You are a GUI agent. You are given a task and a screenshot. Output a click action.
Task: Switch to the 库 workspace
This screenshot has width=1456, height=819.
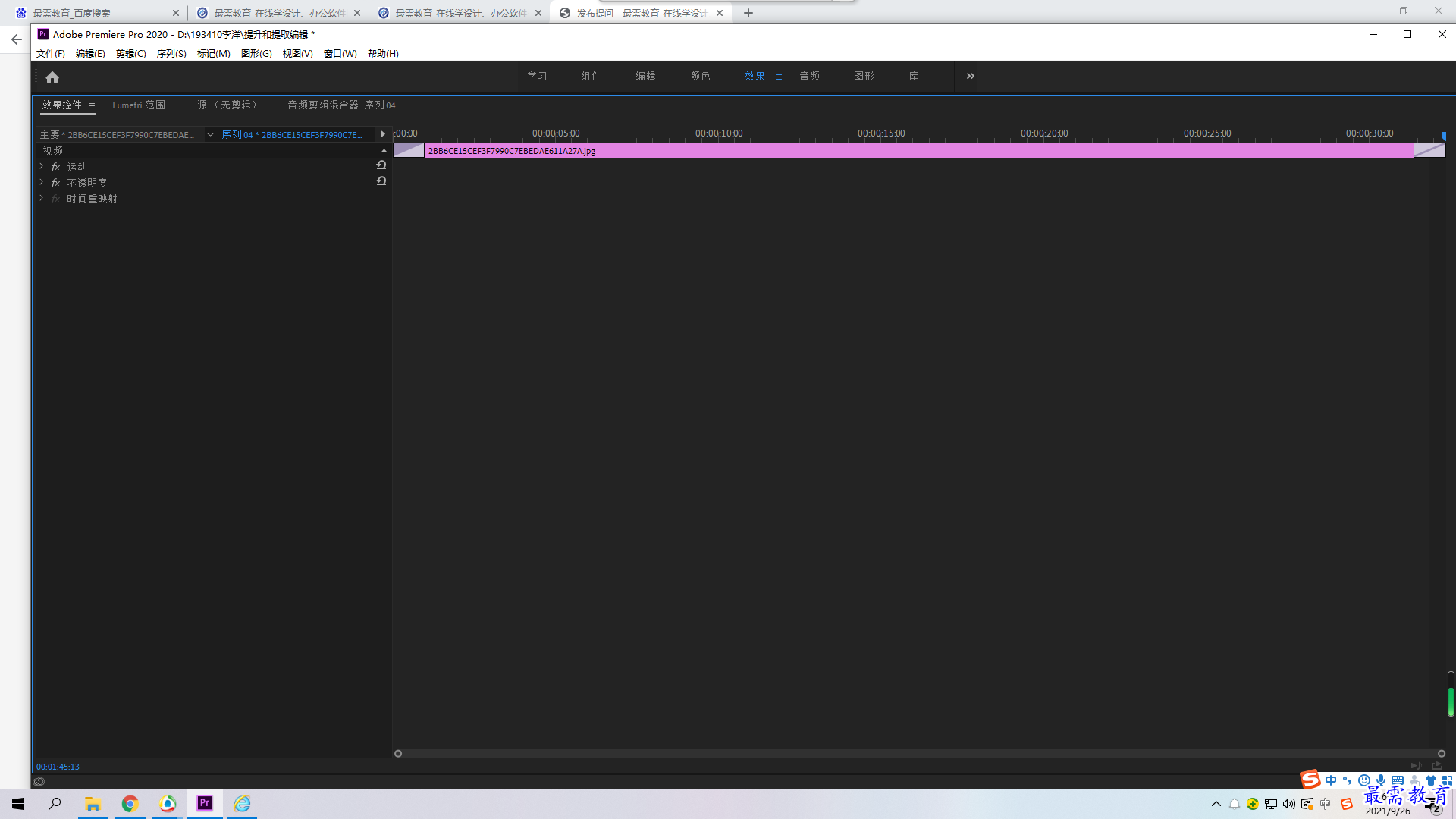tap(914, 76)
